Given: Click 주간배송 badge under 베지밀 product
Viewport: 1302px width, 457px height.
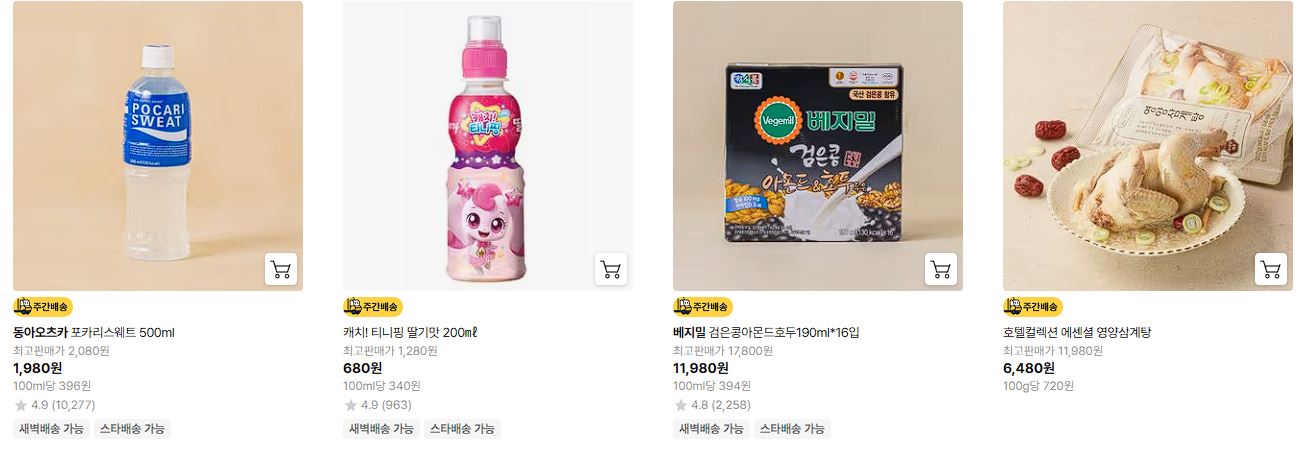Looking at the screenshot, I should tap(703, 307).
